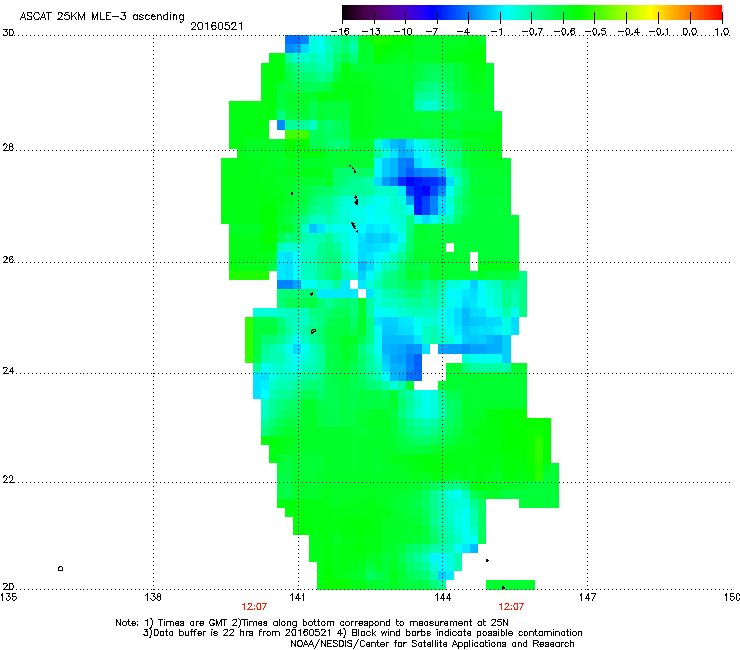This screenshot has width=740, height=650.
Task: Select the longitude axis label 144
Action: (442, 597)
